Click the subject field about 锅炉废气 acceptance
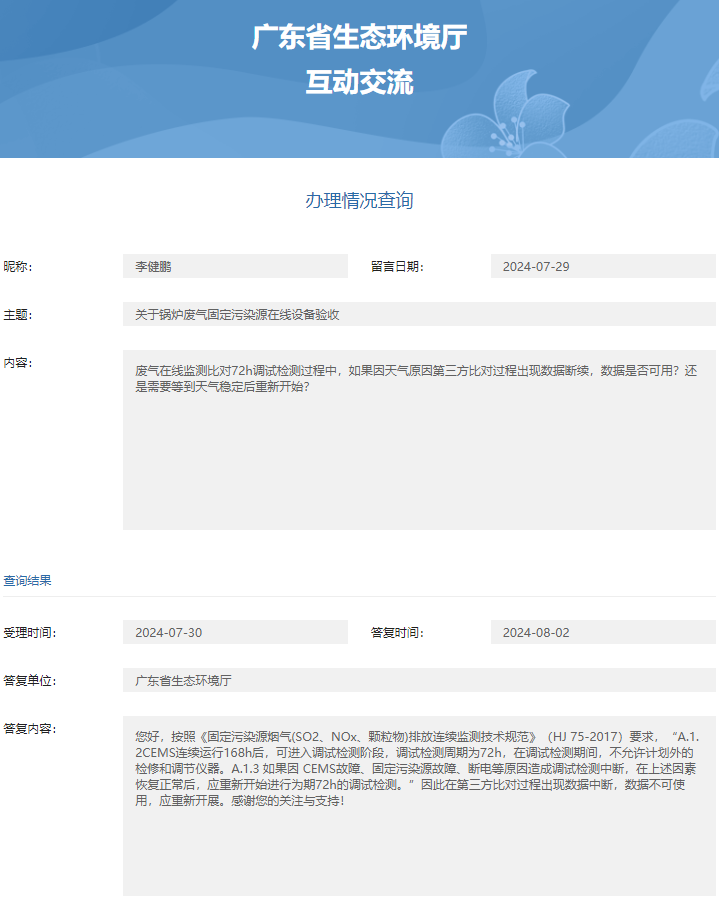The height and width of the screenshot is (900, 719). (x=419, y=314)
